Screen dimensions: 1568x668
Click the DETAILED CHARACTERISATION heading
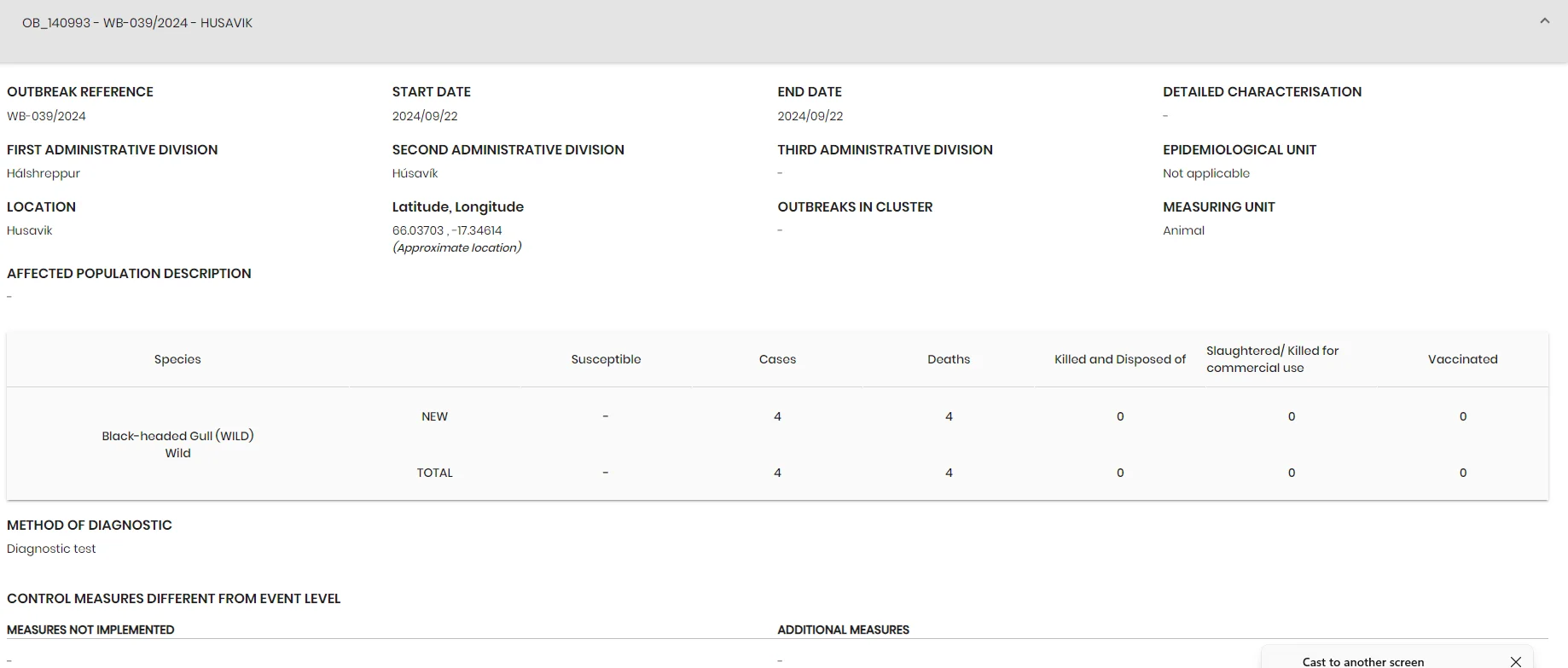click(1262, 91)
